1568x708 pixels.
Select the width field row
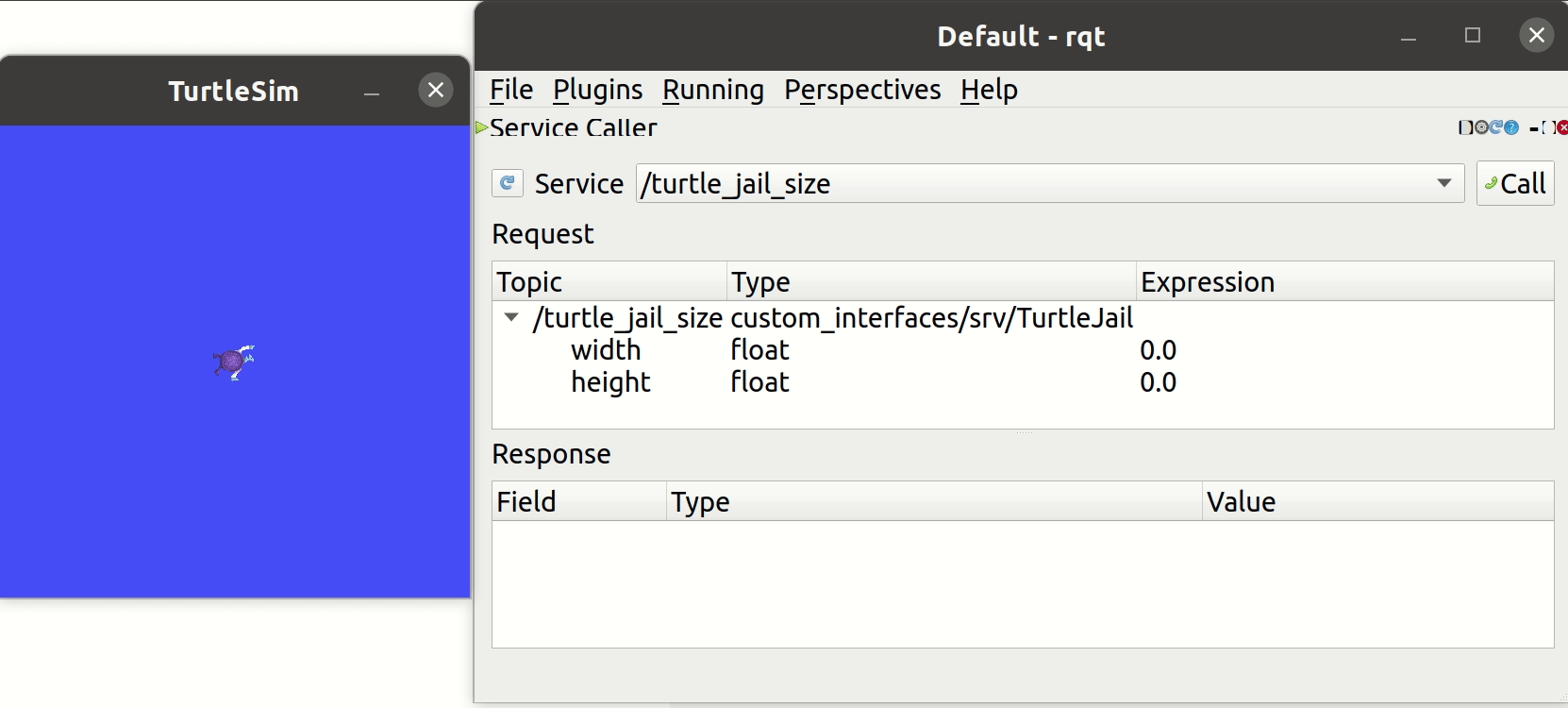pyautogui.click(x=1023, y=350)
